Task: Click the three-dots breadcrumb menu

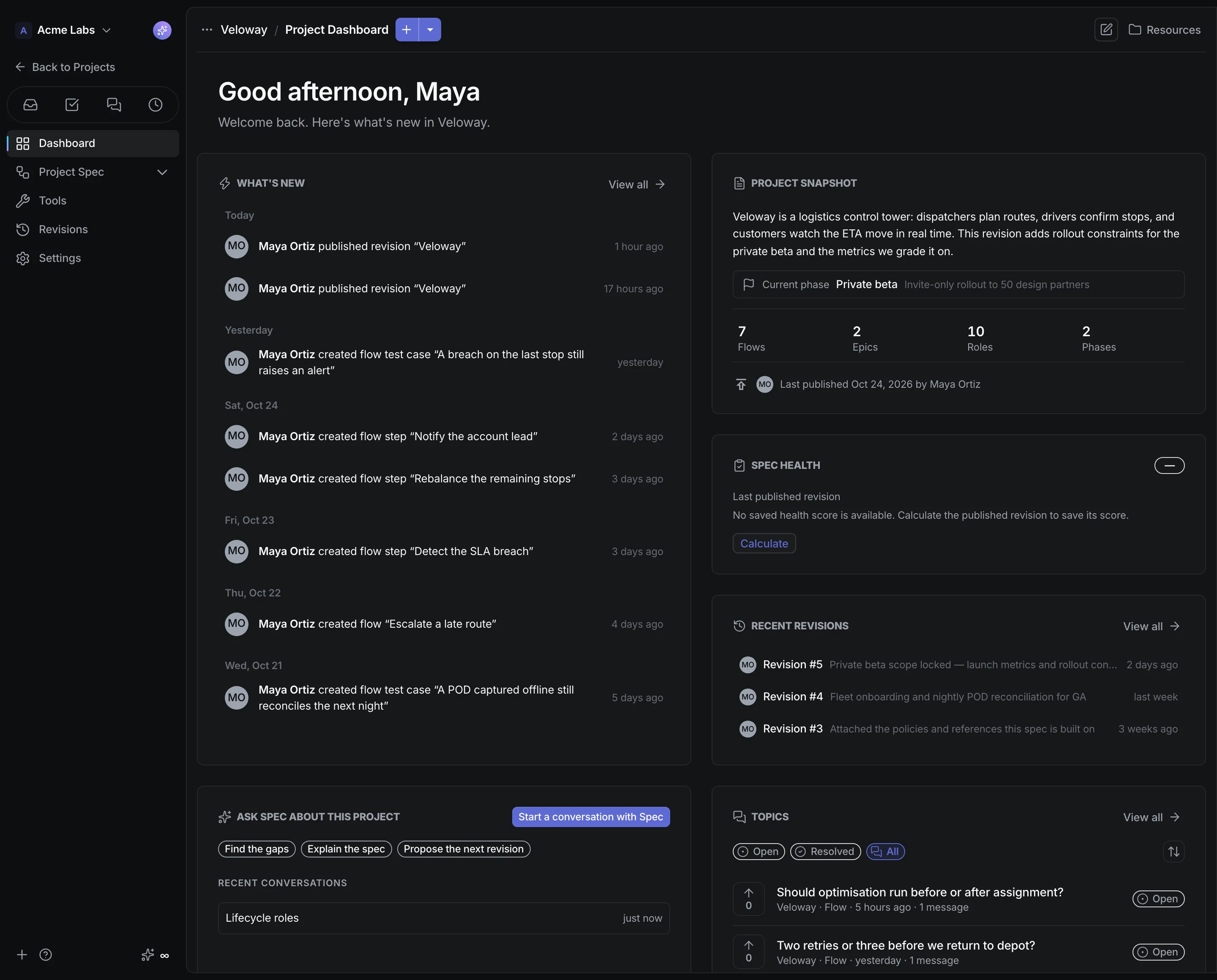Action: tap(207, 30)
